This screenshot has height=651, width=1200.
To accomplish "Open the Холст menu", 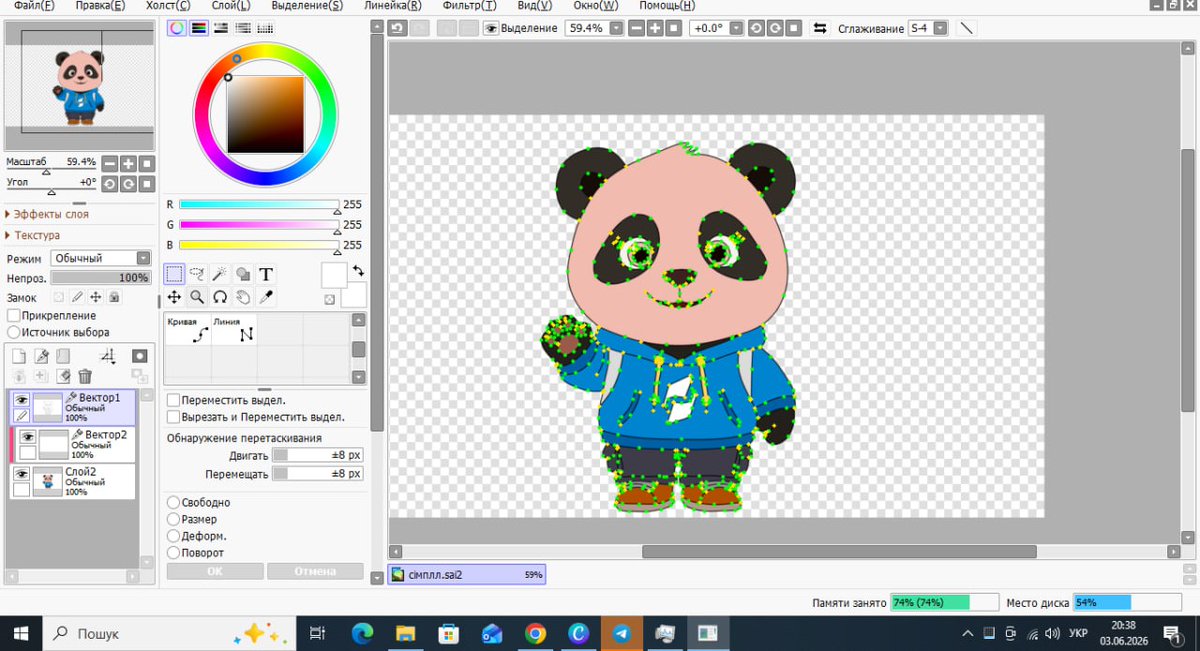I will point(167,6).
